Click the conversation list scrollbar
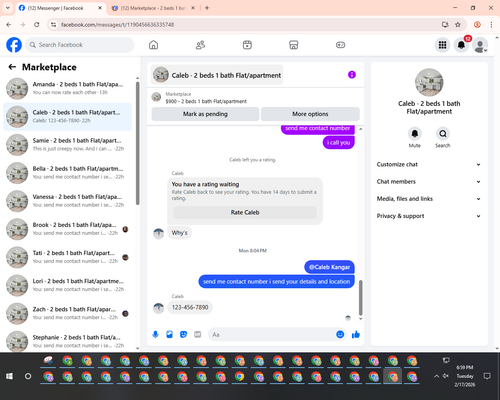The width and height of the screenshot is (500, 400). click(138, 143)
